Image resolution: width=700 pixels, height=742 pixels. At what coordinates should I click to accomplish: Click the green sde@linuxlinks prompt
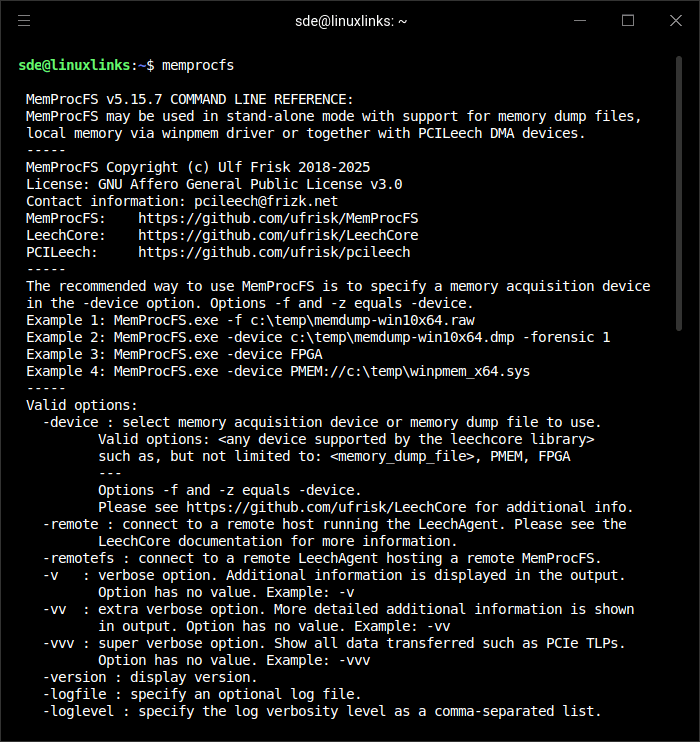pyautogui.click(x=74, y=65)
